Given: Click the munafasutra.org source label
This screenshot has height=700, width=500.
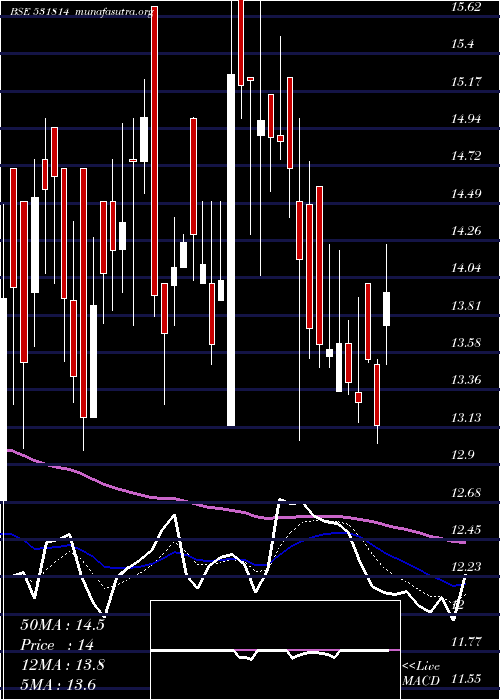Looking at the screenshot, I should tap(115, 12).
